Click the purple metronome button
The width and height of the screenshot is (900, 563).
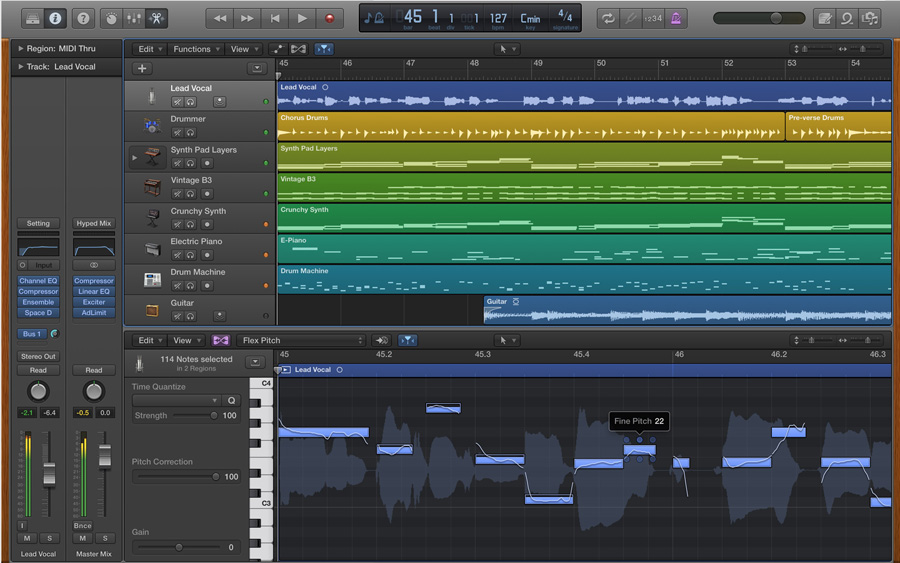[677, 18]
